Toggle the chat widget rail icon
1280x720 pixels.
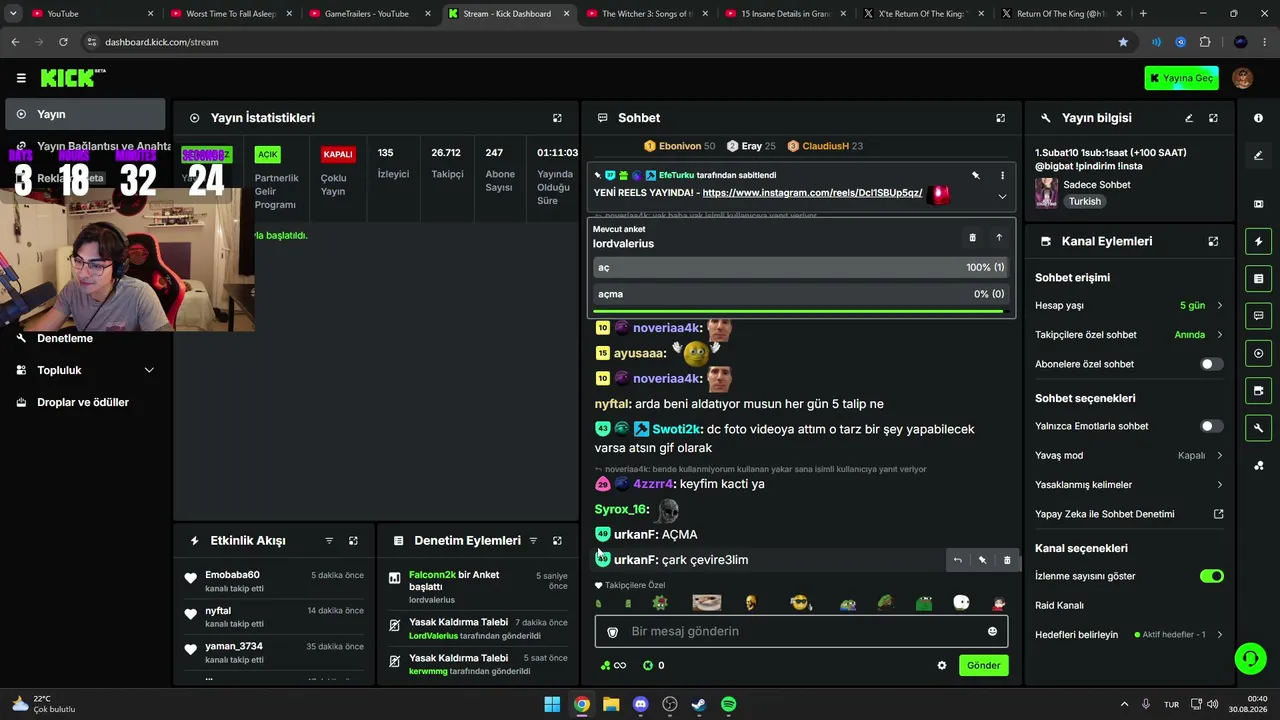[x=1258, y=316]
